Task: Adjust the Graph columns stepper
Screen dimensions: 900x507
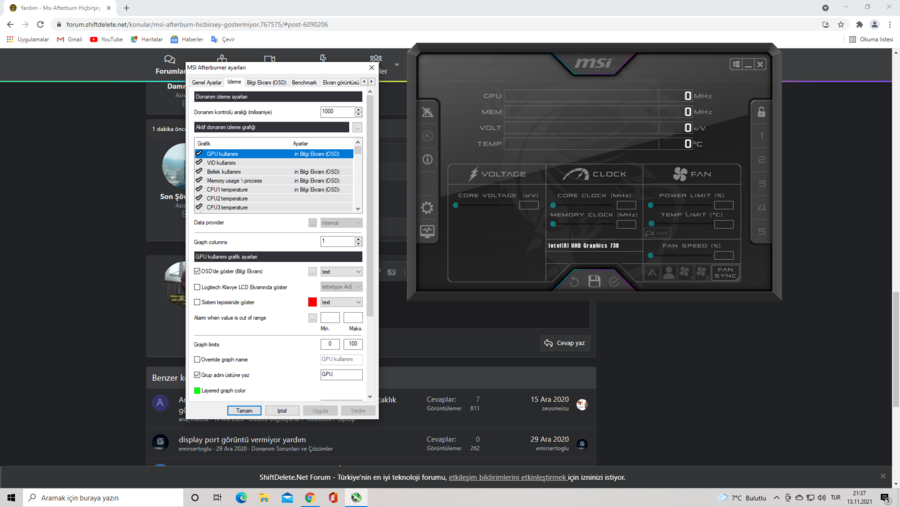Action: coord(358,242)
